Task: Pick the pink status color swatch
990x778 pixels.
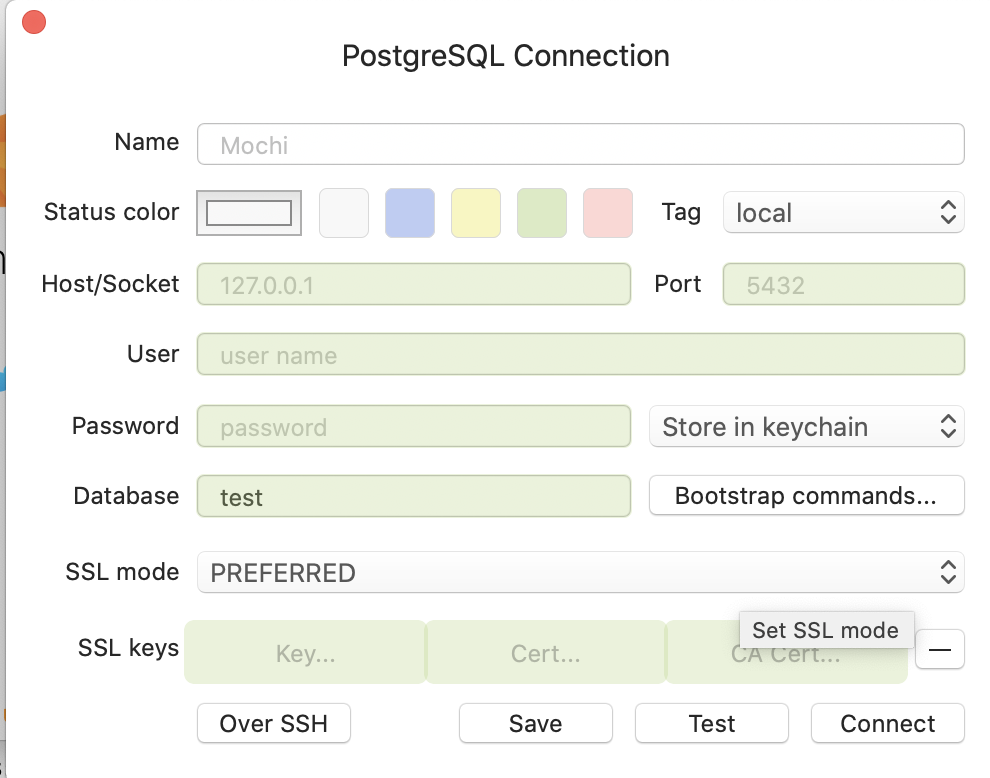Action: (x=608, y=213)
